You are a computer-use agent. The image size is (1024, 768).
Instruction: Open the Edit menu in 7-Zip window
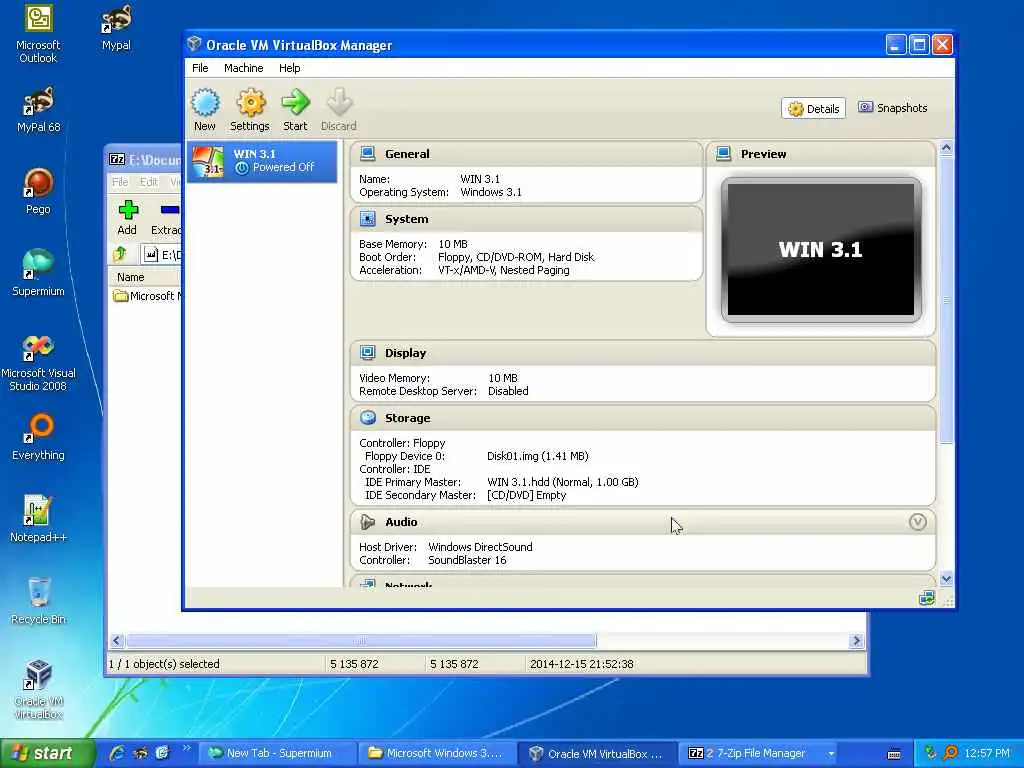(148, 182)
